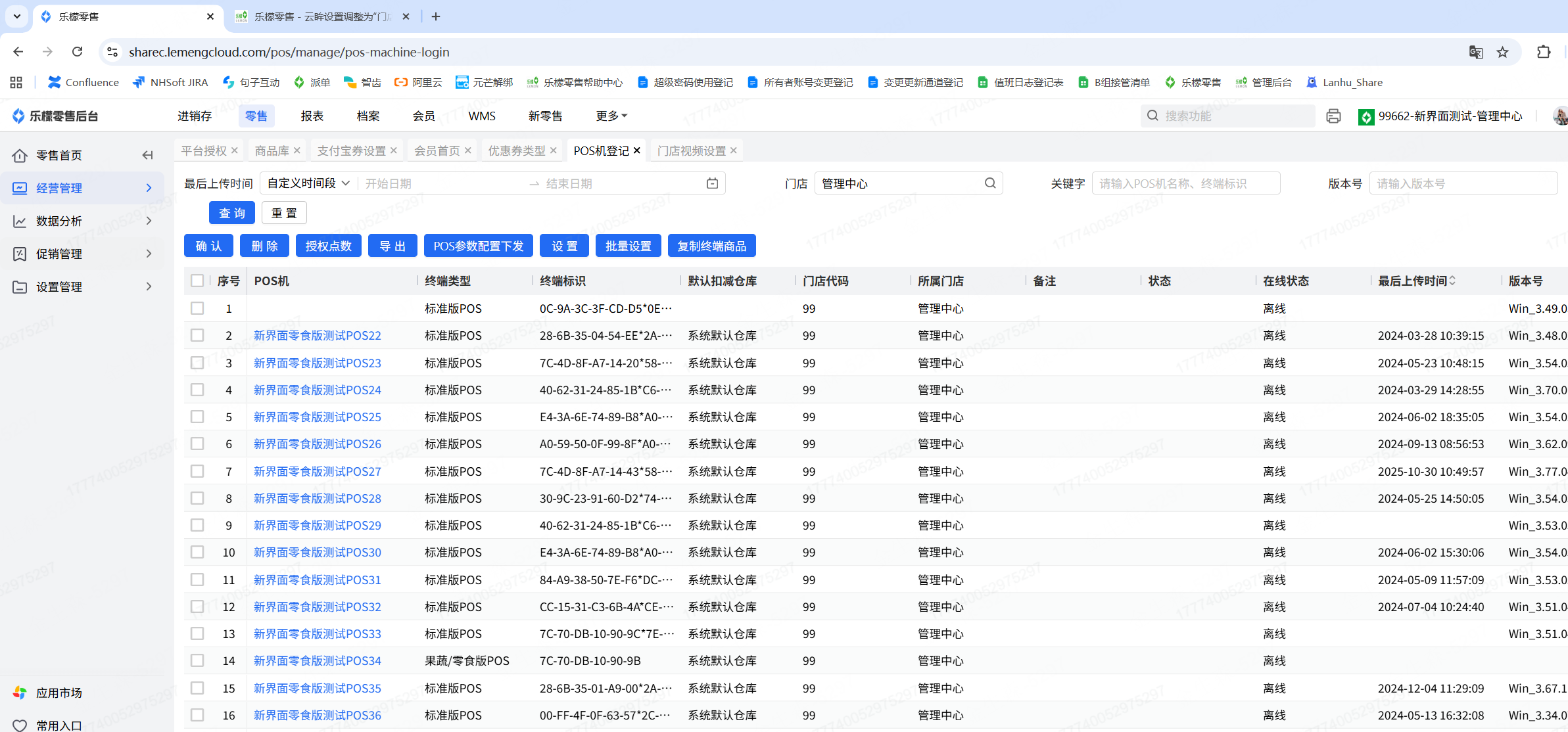This screenshot has height=732, width=1568.
Task: Click the search magnifier in 门店 field
Action: point(990,183)
